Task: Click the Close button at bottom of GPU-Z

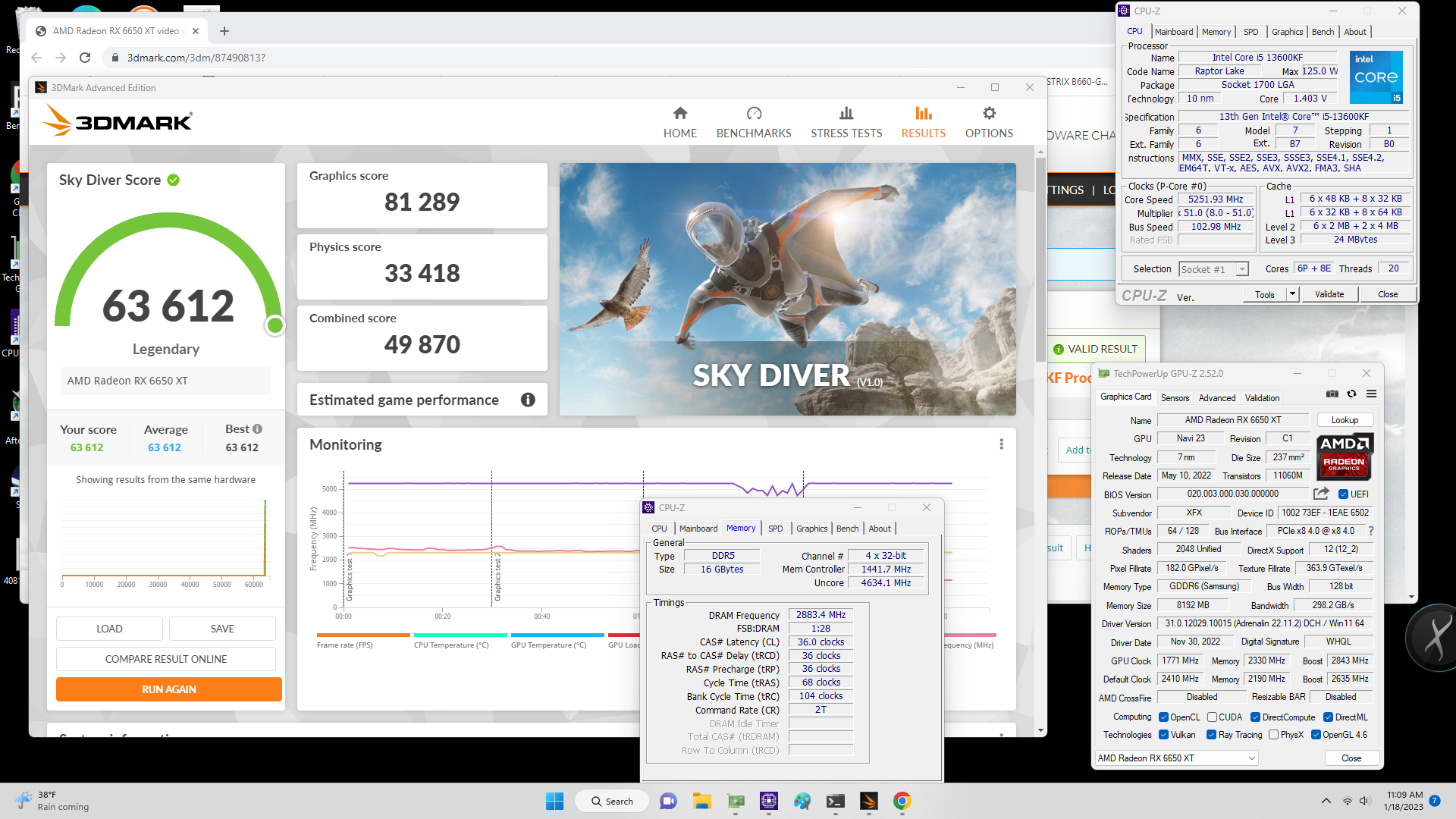Action: click(x=1351, y=758)
